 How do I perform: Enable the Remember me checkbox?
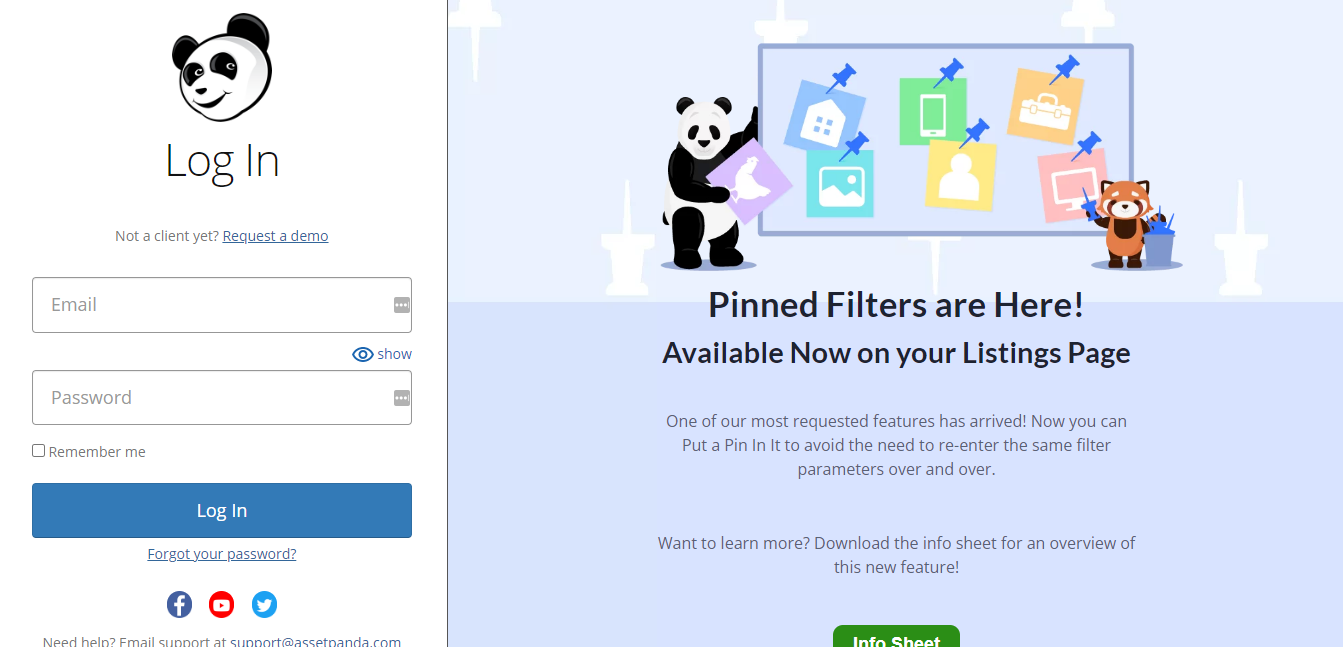tap(38, 451)
